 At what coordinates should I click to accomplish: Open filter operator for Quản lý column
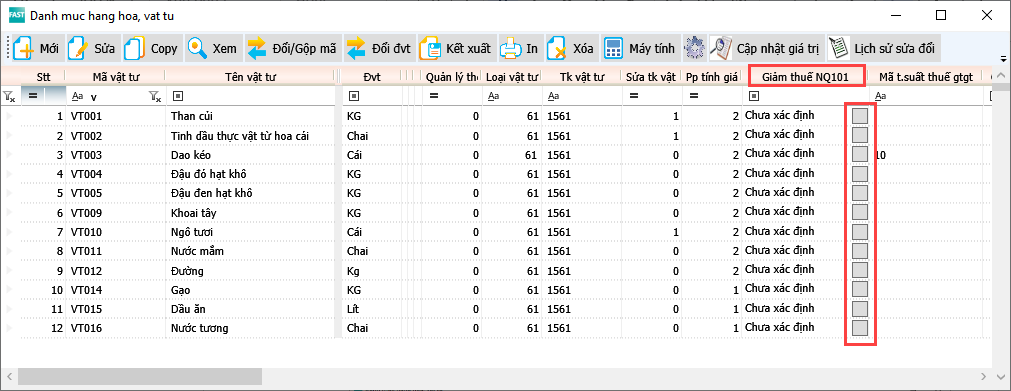[433, 96]
